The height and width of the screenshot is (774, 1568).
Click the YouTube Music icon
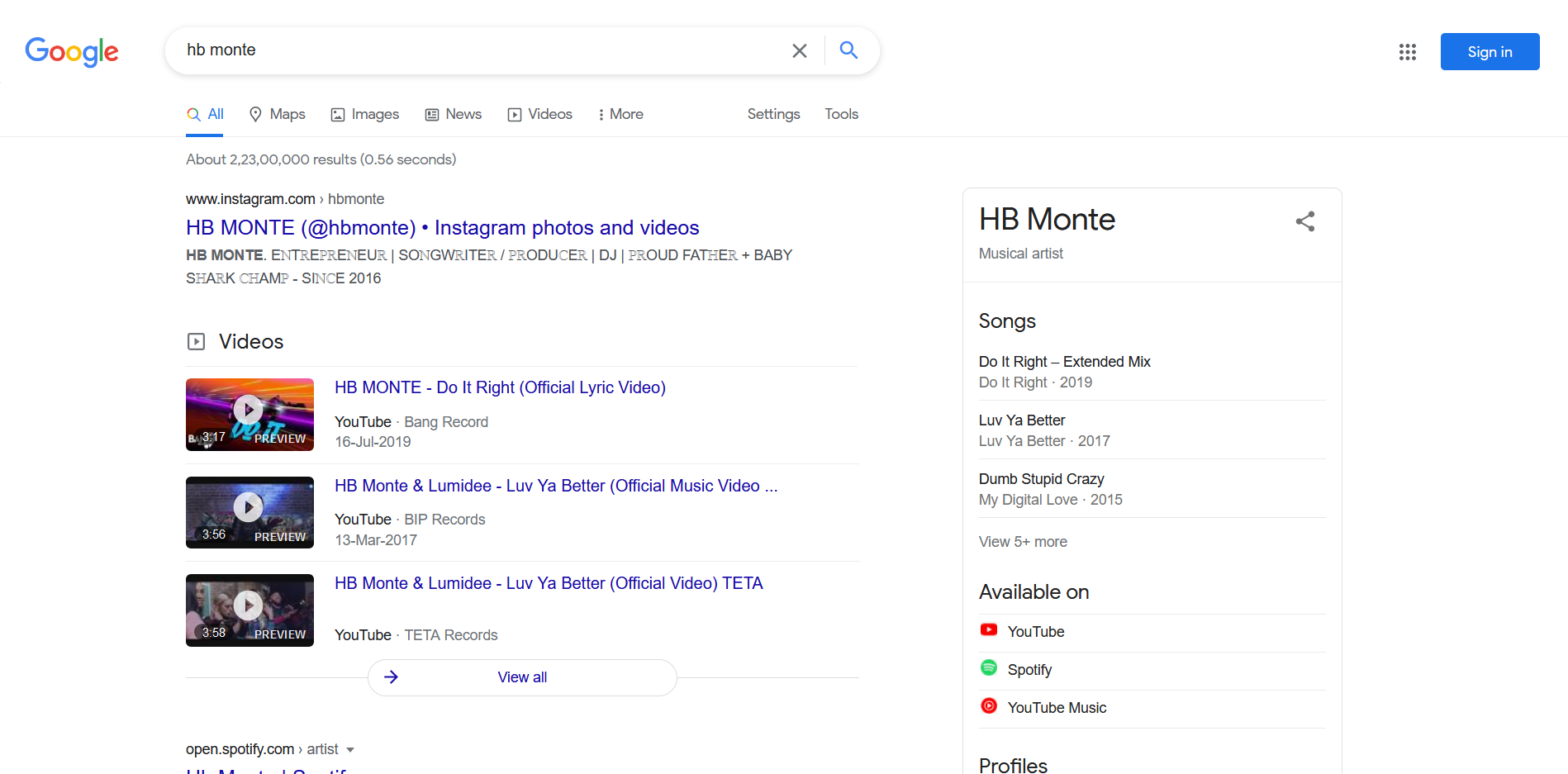[989, 705]
